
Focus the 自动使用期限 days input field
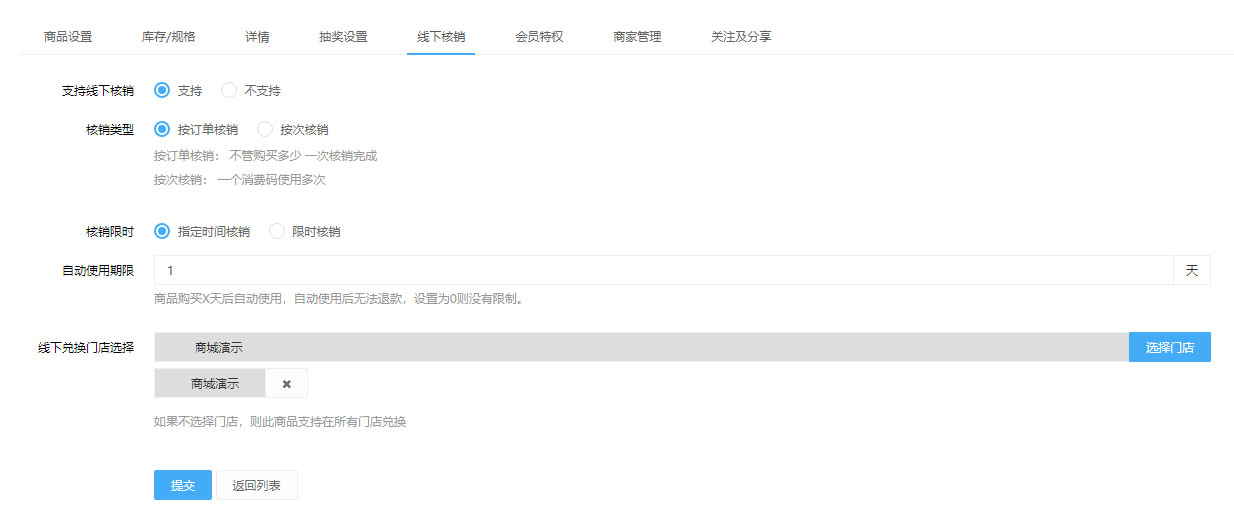click(x=663, y=270)
